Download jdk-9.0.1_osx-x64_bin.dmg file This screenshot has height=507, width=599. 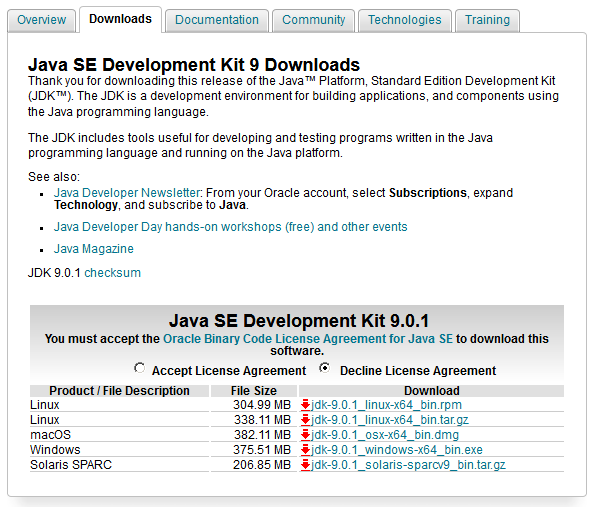(385, 434)
